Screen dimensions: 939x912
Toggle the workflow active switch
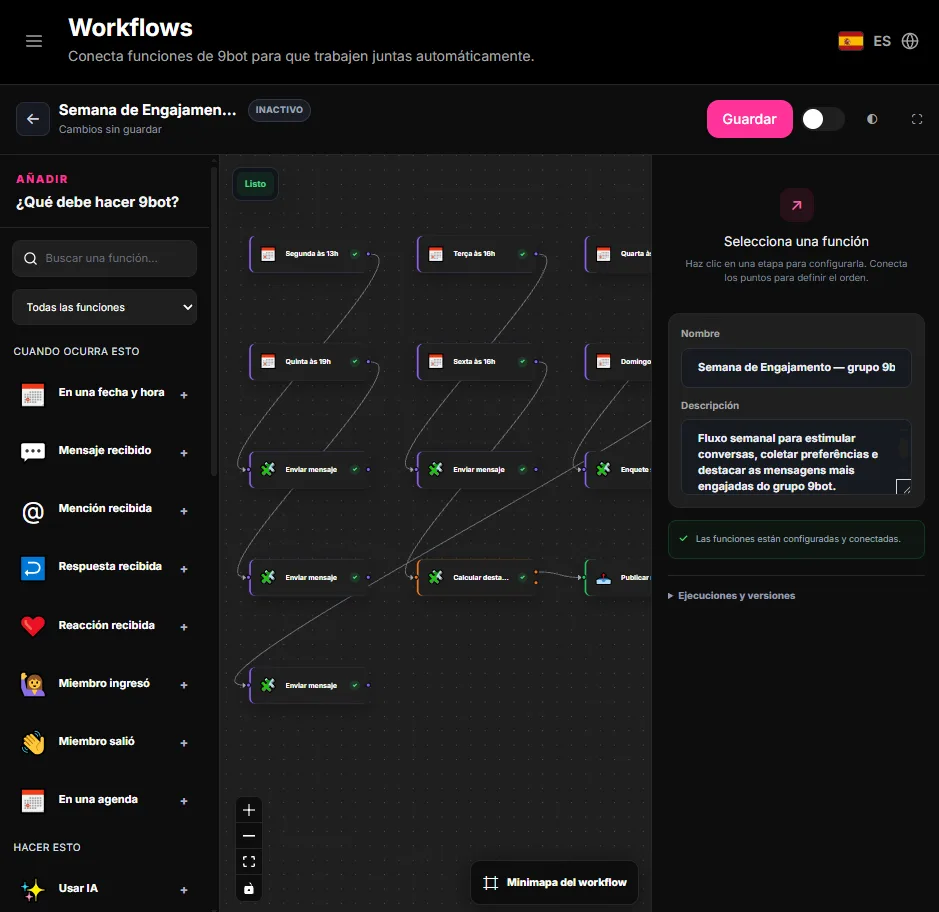pos(823,119)
